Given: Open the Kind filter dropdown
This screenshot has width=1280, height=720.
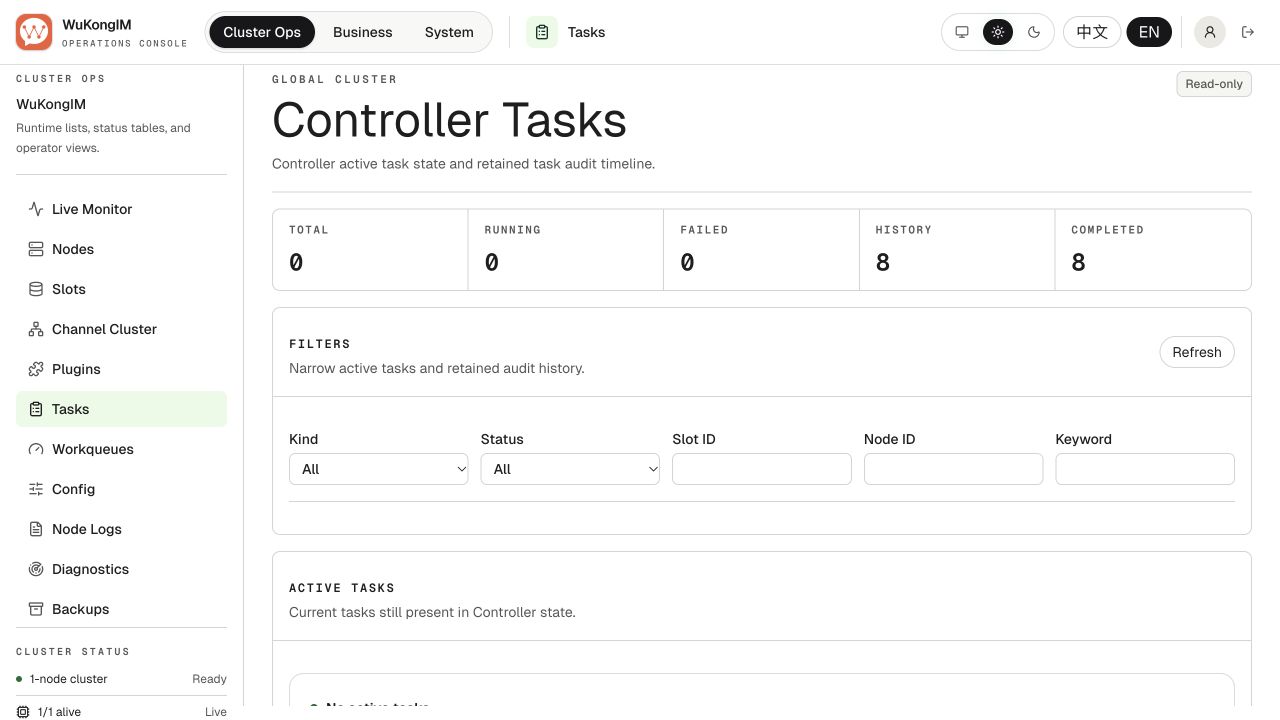Looking at the screenshot, I should (379, 469).
